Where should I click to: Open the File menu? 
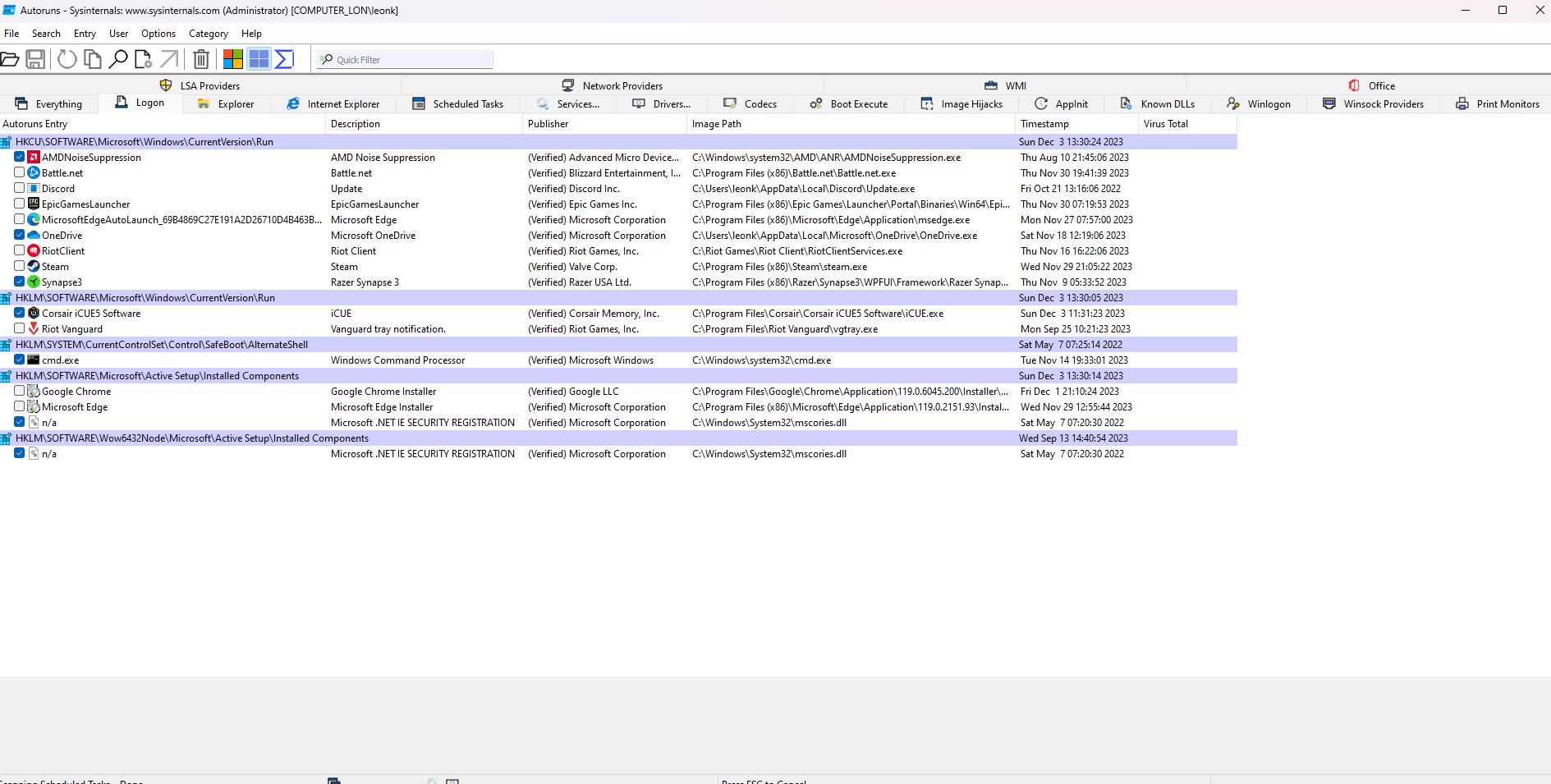(11, 34)
